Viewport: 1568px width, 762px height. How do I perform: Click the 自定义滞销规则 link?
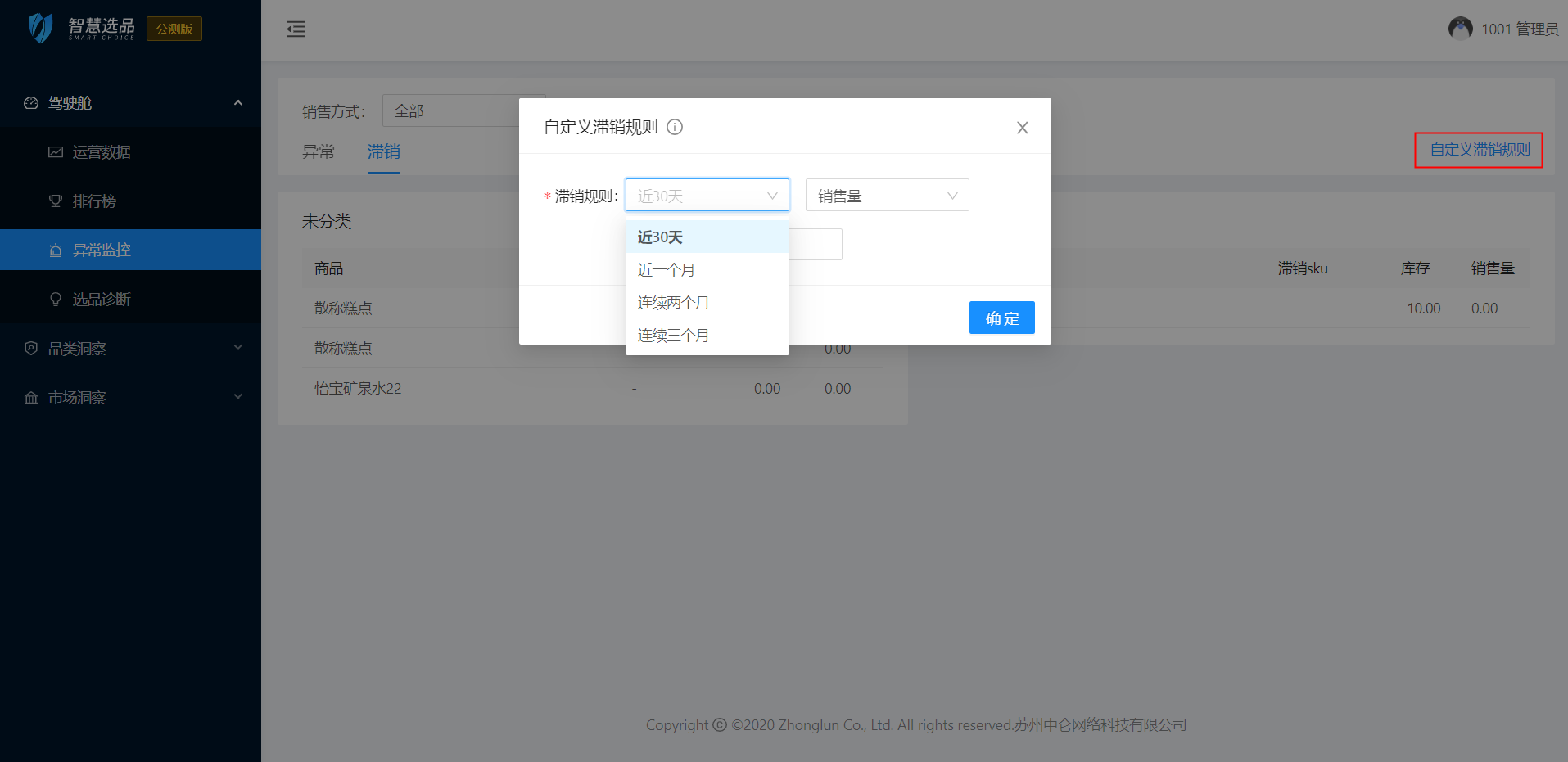click(1479, 150)
